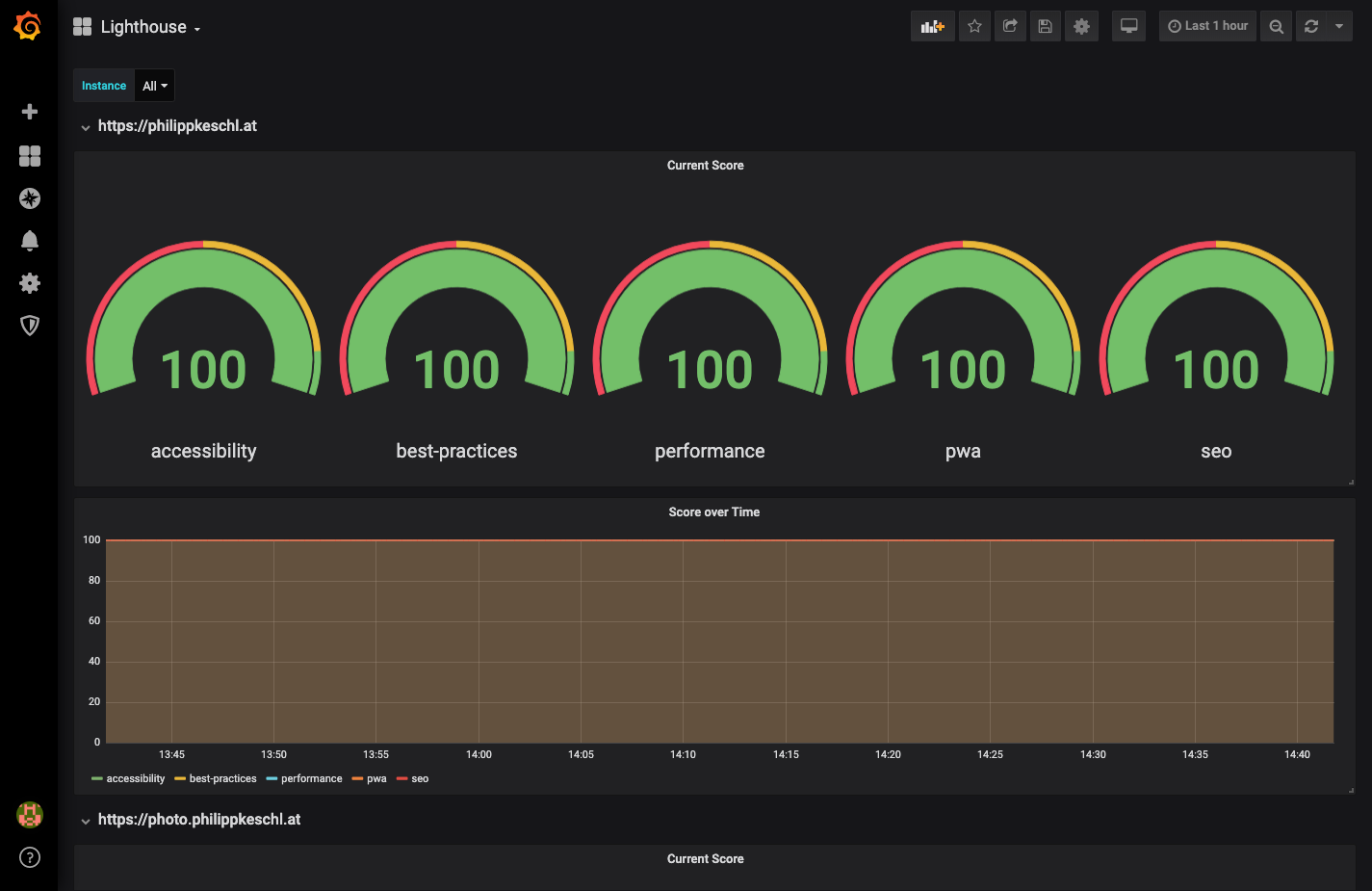Open the Server Admin shield icon
1372x891 pixels.
(x=30, y=326)
